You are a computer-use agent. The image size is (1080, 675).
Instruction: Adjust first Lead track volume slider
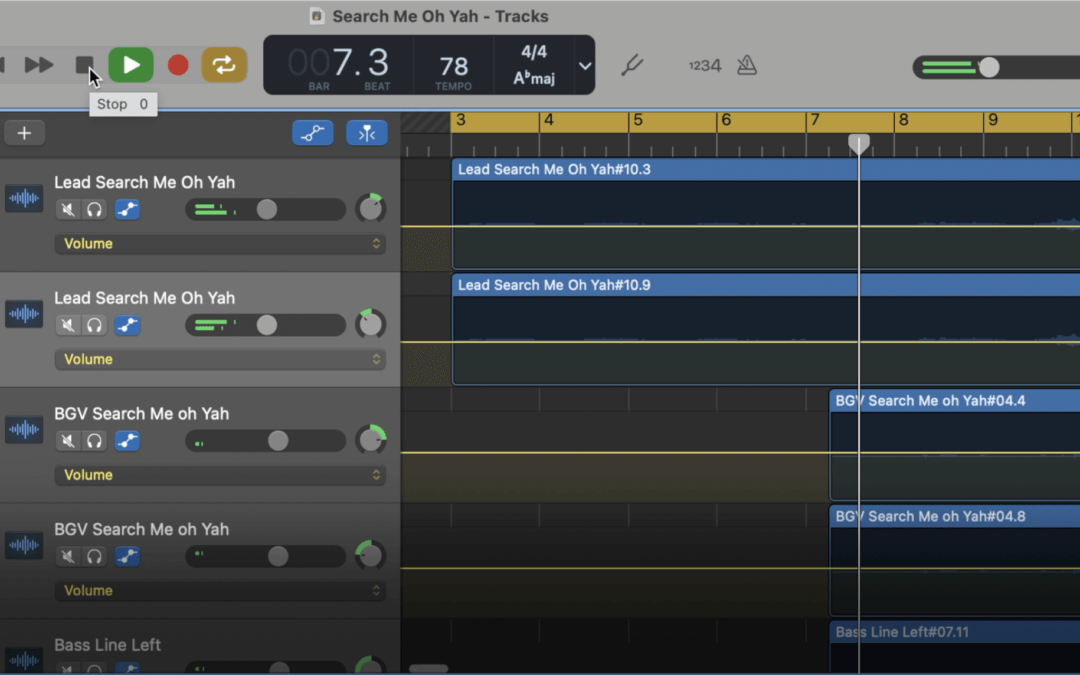267,209
